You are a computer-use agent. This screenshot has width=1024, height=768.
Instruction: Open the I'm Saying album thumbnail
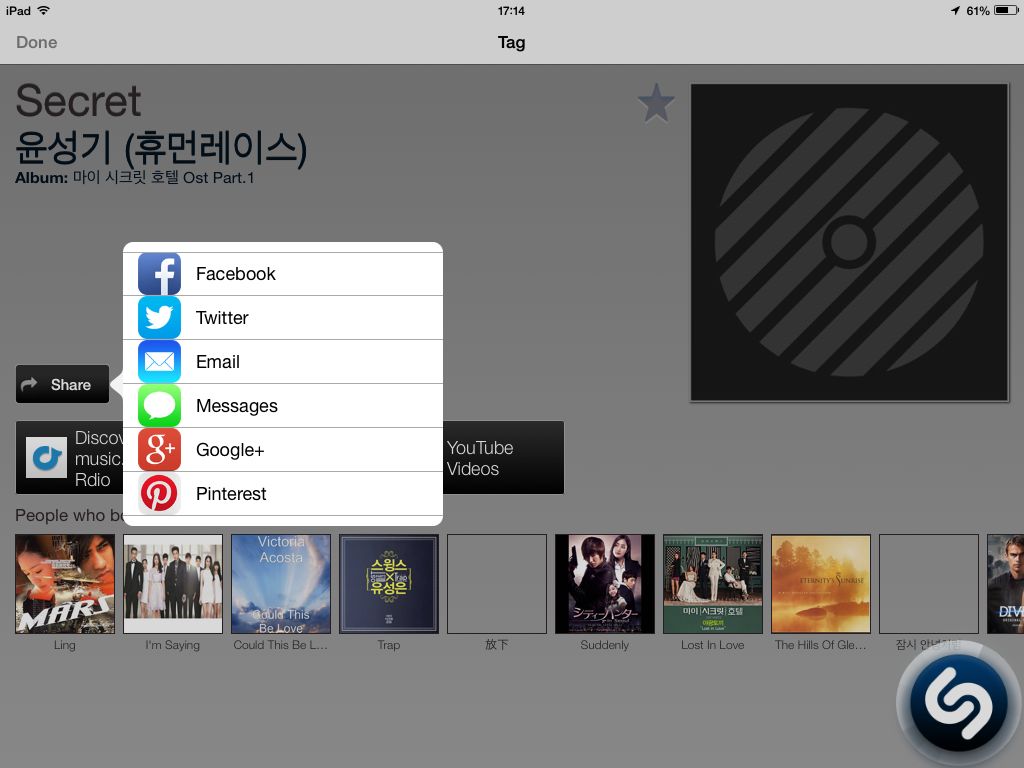(x=173, y=584)
